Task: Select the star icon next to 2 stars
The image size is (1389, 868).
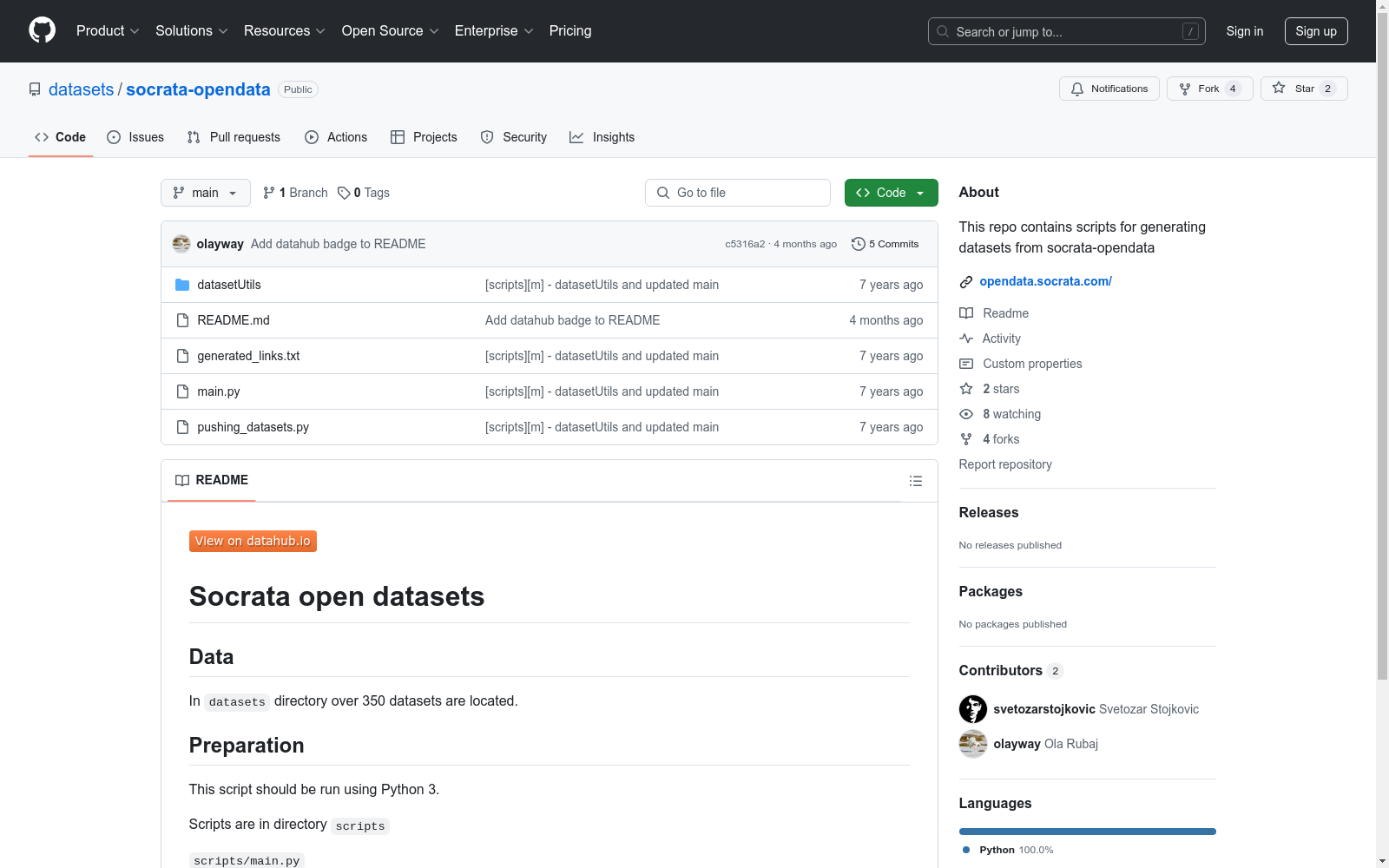Action: click(966, 389)
